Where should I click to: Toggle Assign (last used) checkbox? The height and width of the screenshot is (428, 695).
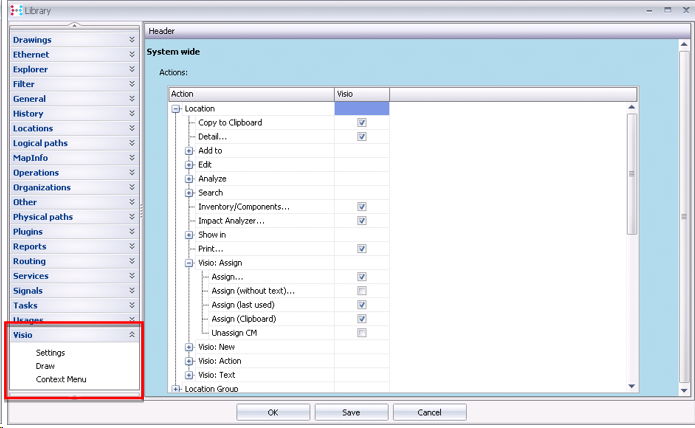362,305
